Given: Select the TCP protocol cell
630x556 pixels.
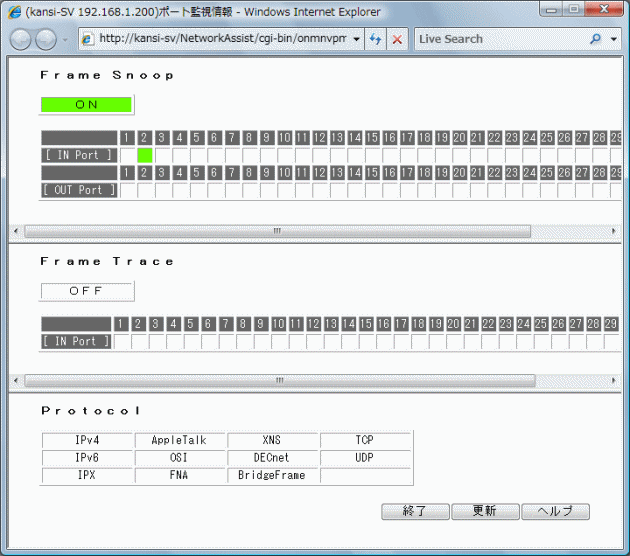Looking at the screenshot, I should 365,440.
